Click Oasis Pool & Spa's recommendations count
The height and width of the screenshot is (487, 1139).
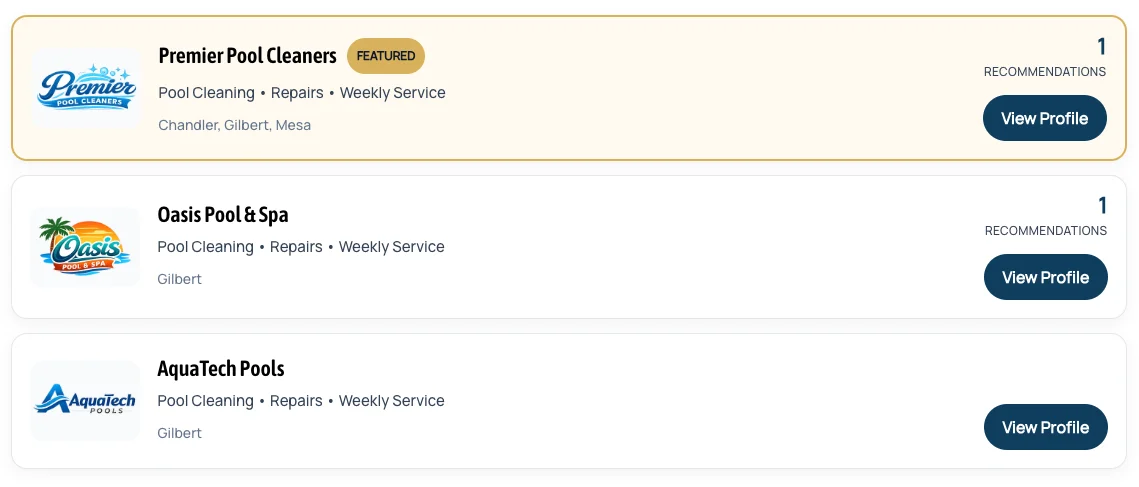(1102, 206)
